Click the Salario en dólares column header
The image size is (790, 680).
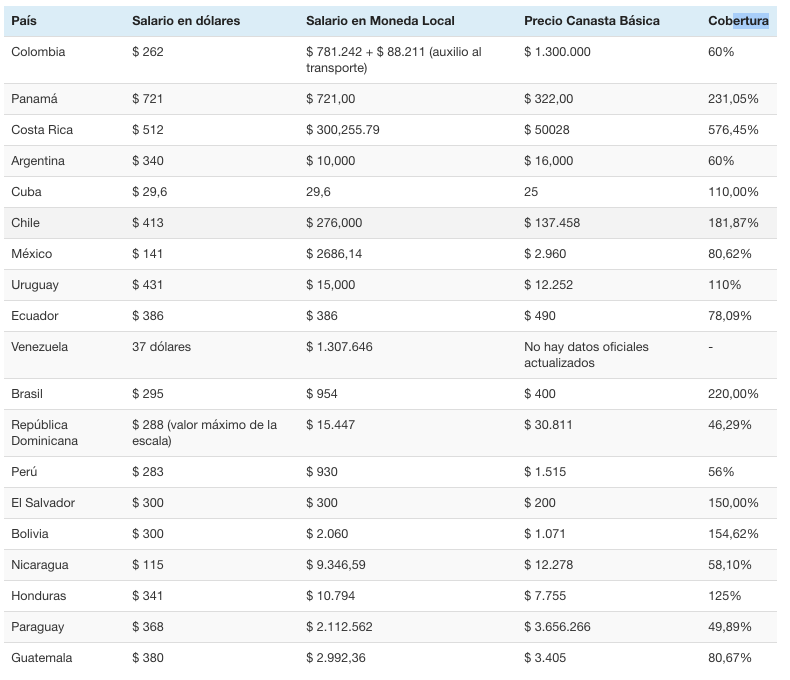point(186,21)
